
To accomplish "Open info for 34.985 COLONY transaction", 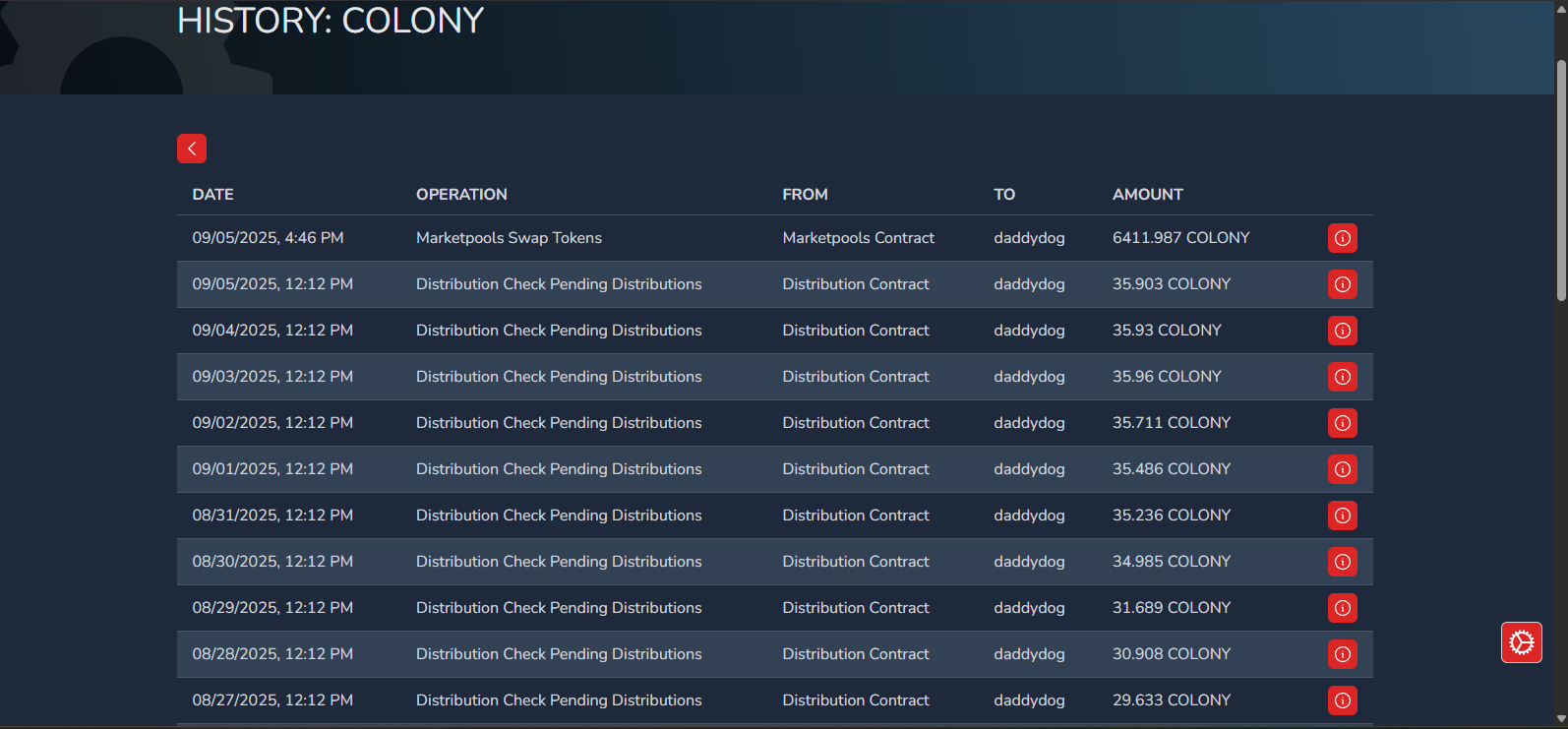I will point(1343,562).
